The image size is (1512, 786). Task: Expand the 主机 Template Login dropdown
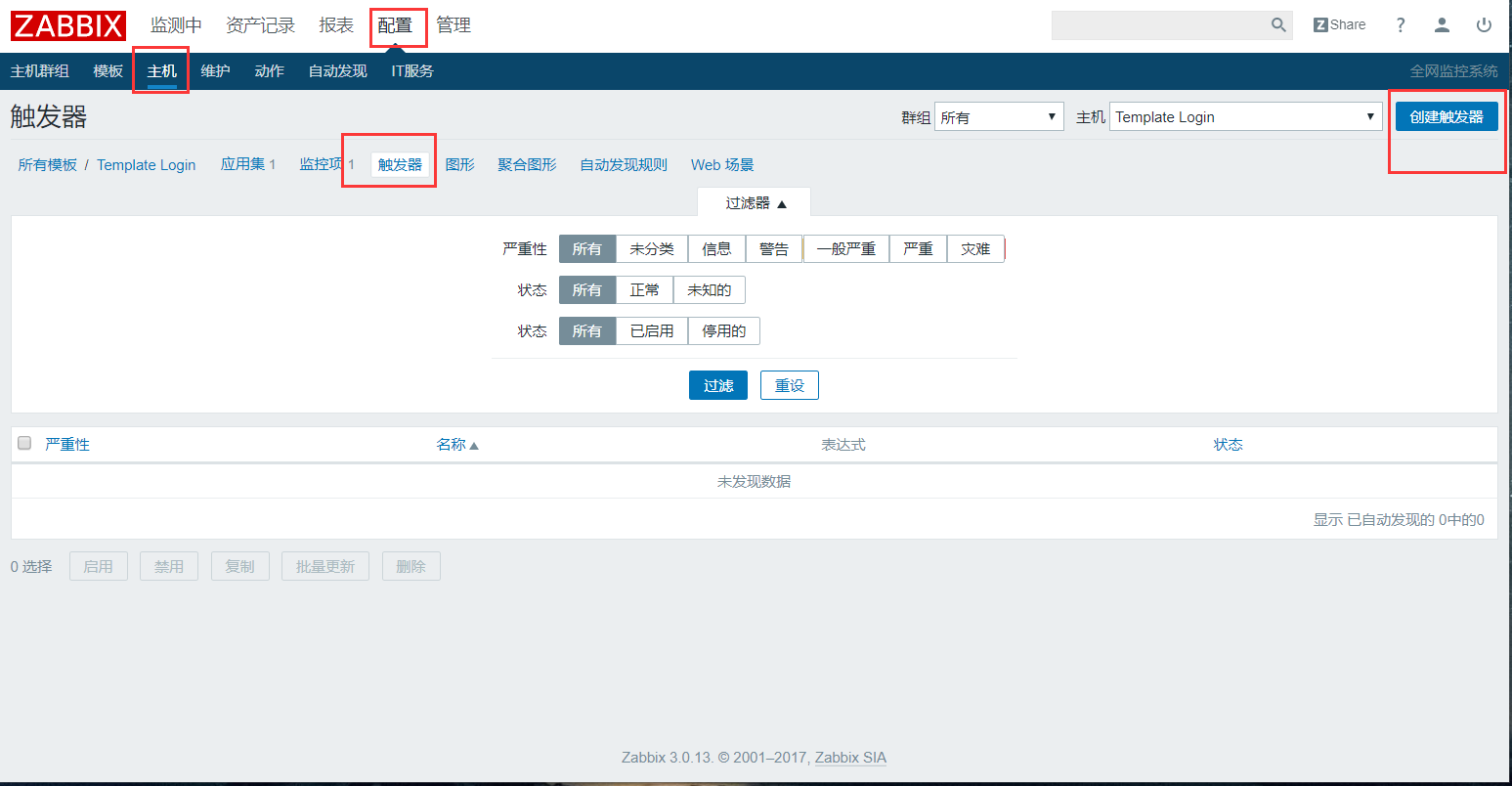click(x=1246, y=117)
